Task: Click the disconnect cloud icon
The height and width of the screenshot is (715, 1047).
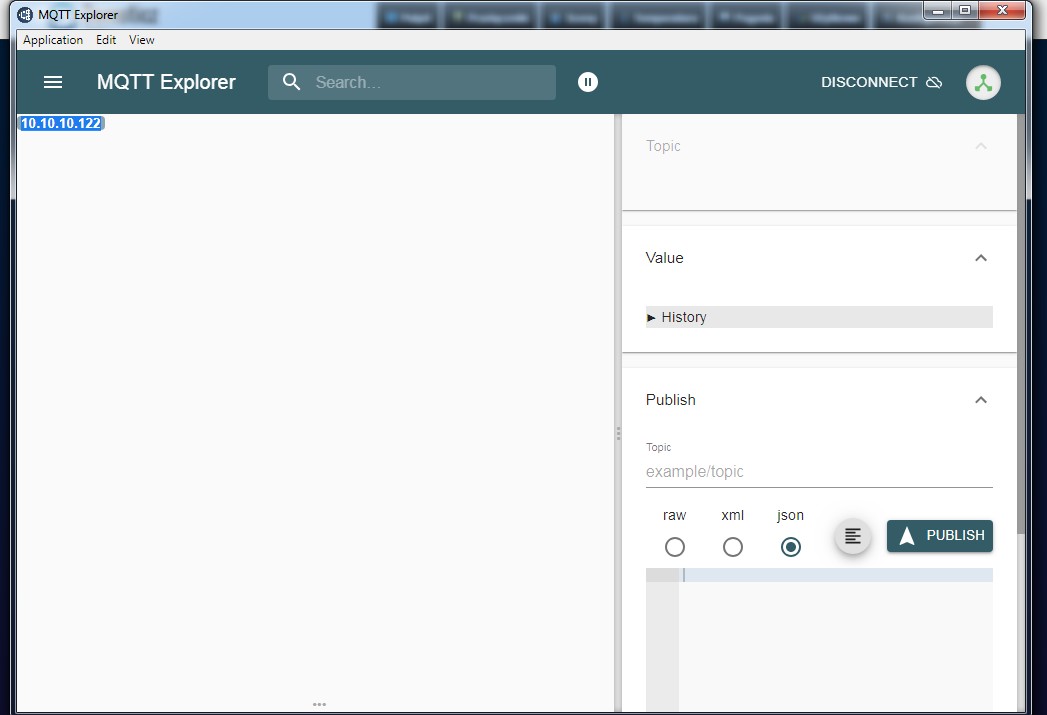Action: (934, 82)
